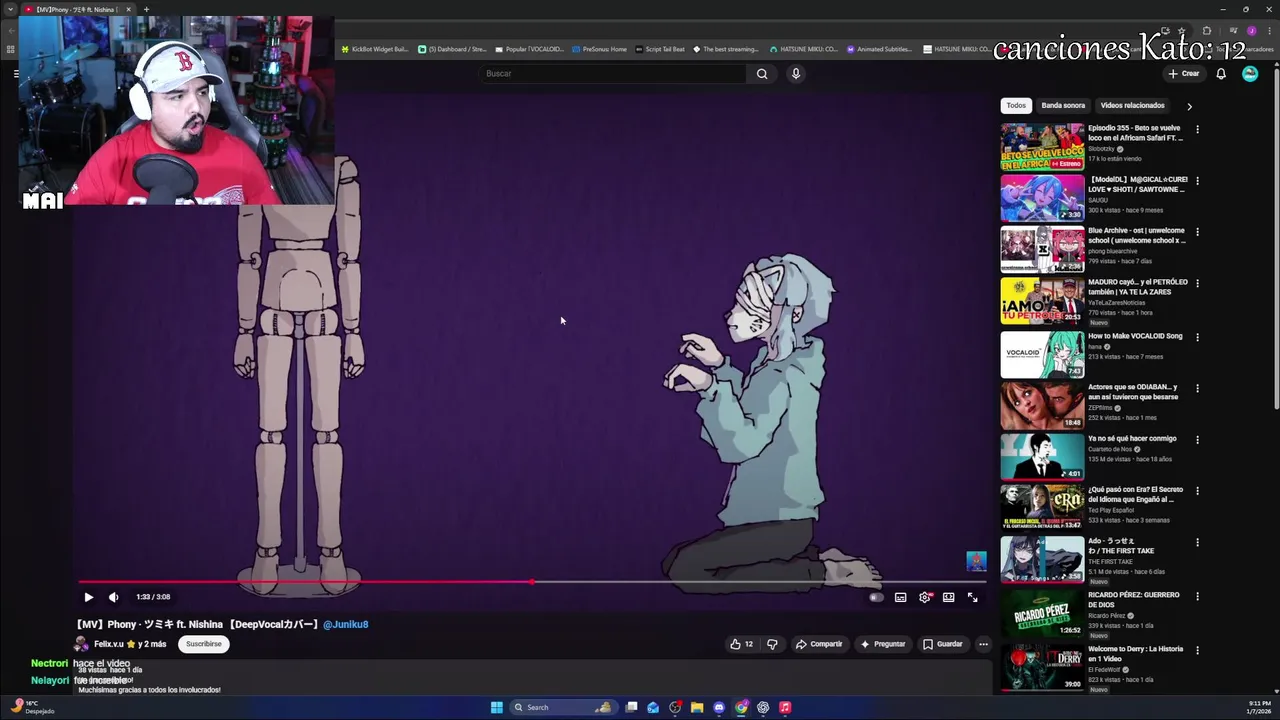Open the Crear create button
1280x720 pixels.
click(1183, 73)
